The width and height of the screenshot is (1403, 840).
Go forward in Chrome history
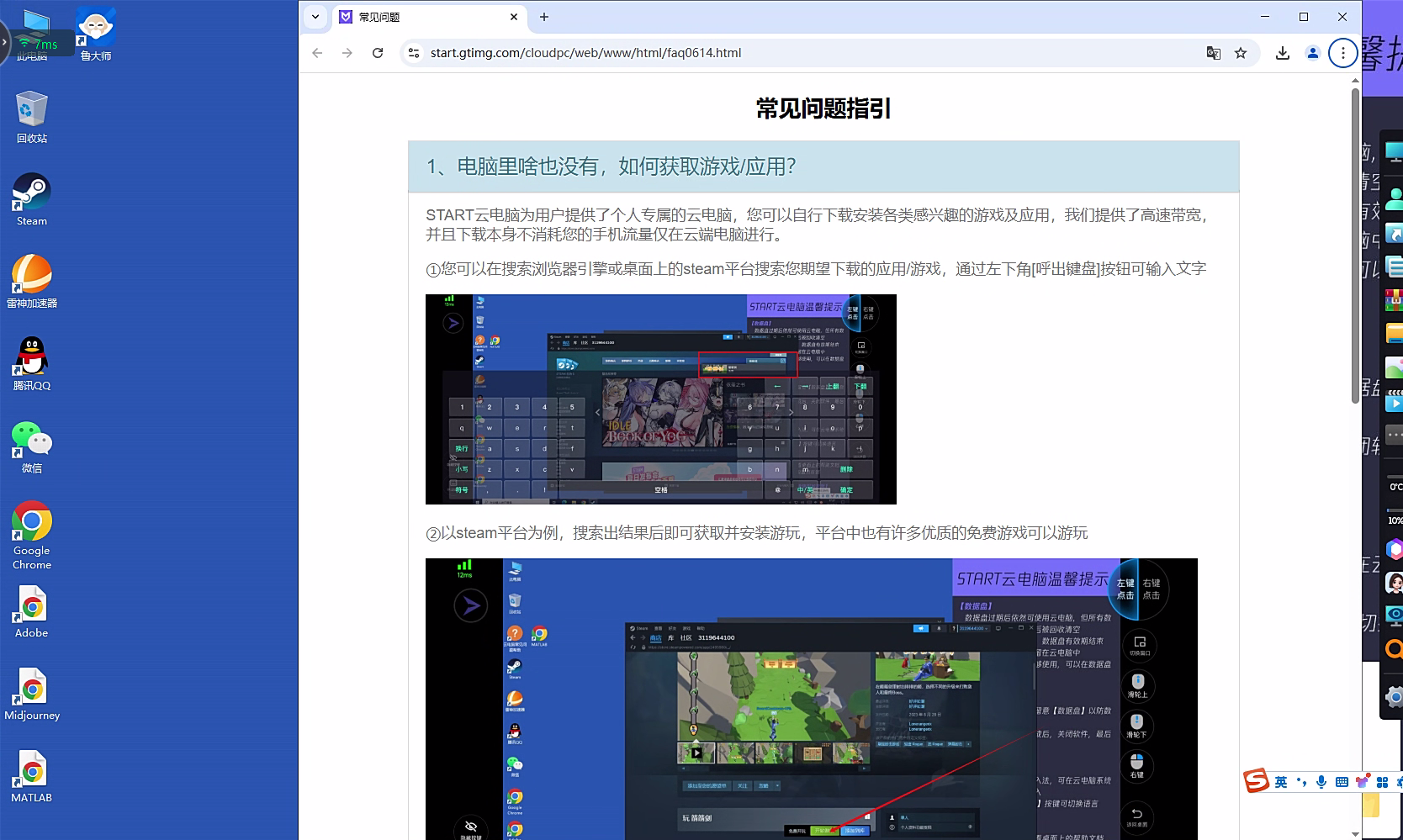[347, 53]
